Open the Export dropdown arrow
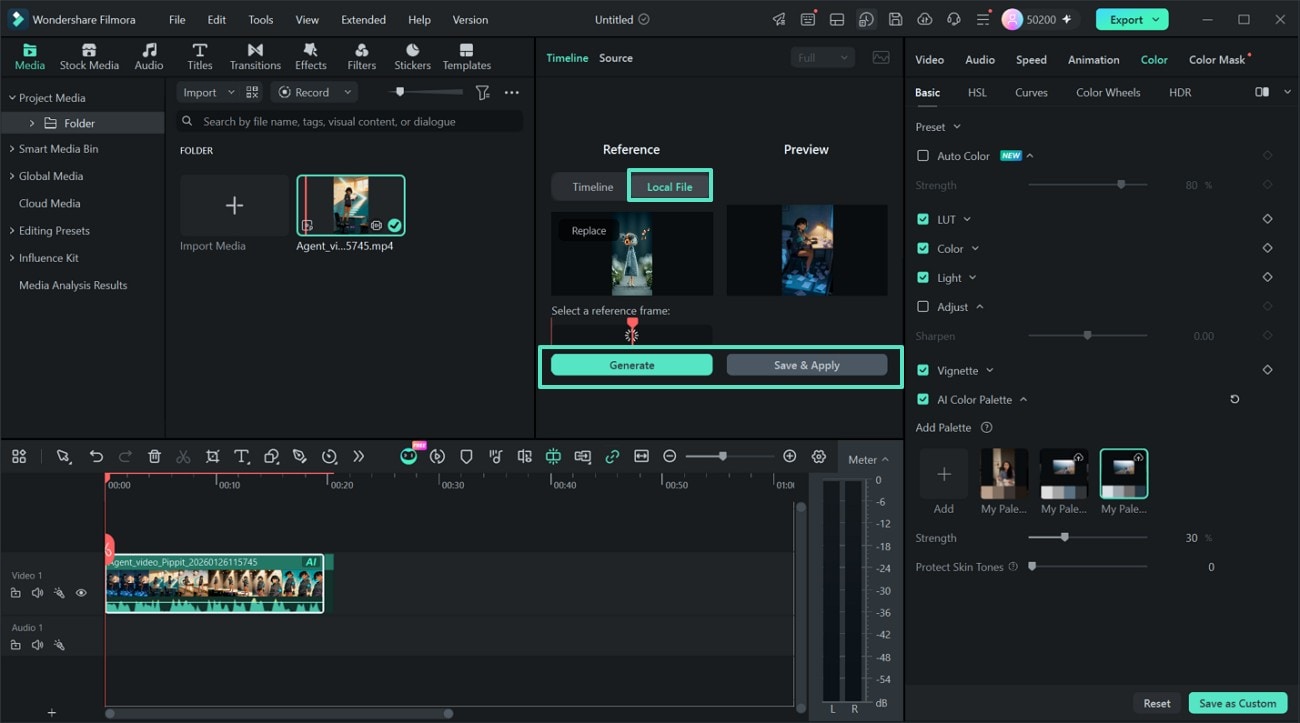The height and width of the screenshot is (723, 1300). click(x=1157, y=19)
